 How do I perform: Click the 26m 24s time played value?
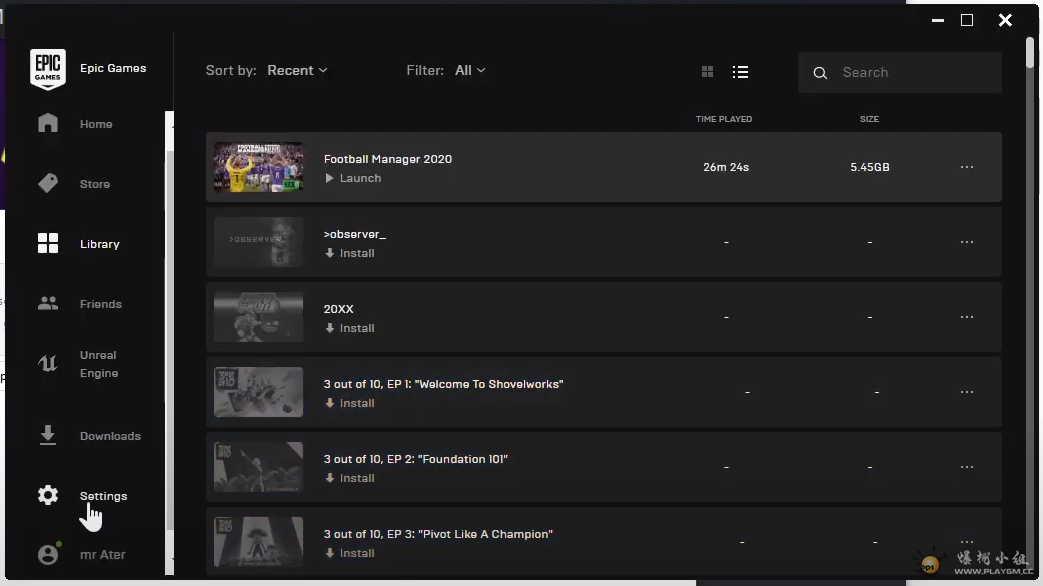coord(726,168)
